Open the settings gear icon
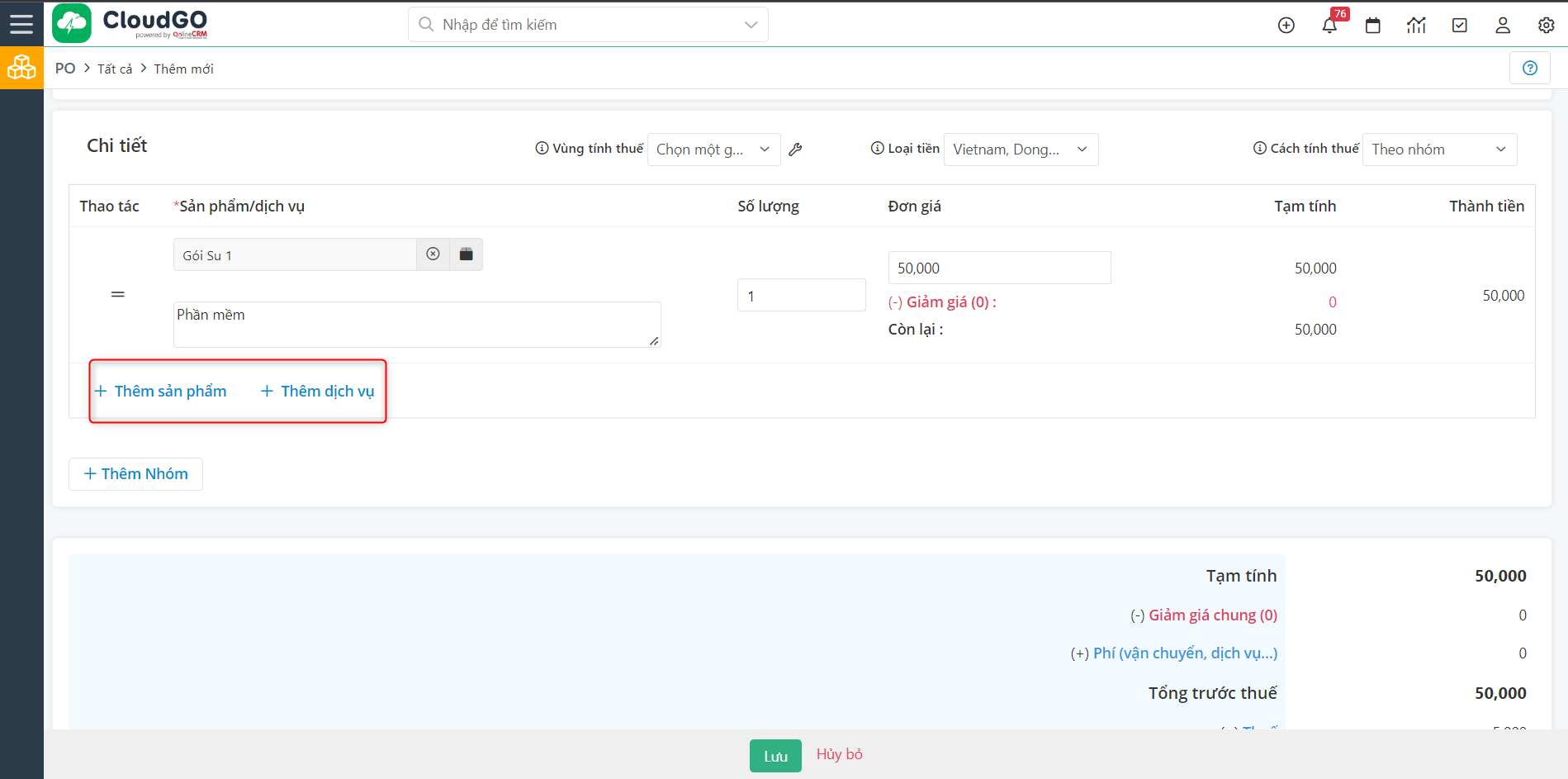Viewport: 1568px width, 779px height. (x=1546, y=26)
